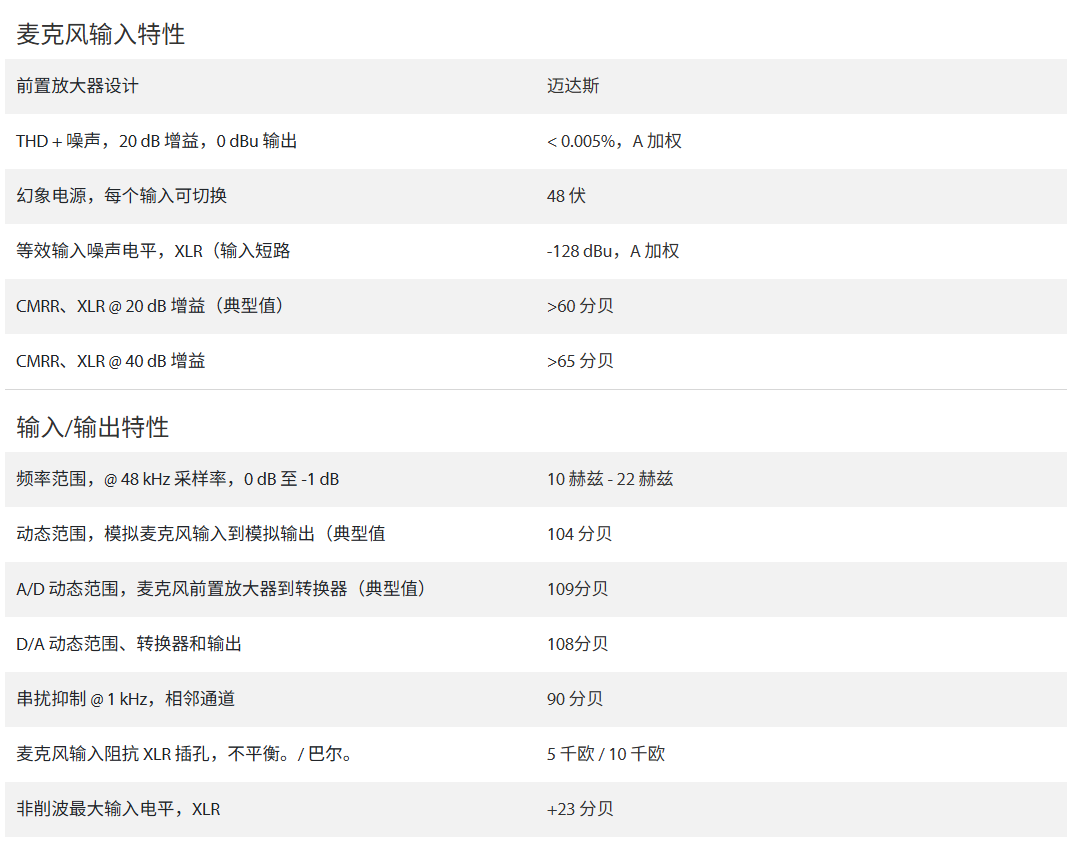Click the 幻象电源 row label
The image size is (1073, 843).
[x=121, y=196]
